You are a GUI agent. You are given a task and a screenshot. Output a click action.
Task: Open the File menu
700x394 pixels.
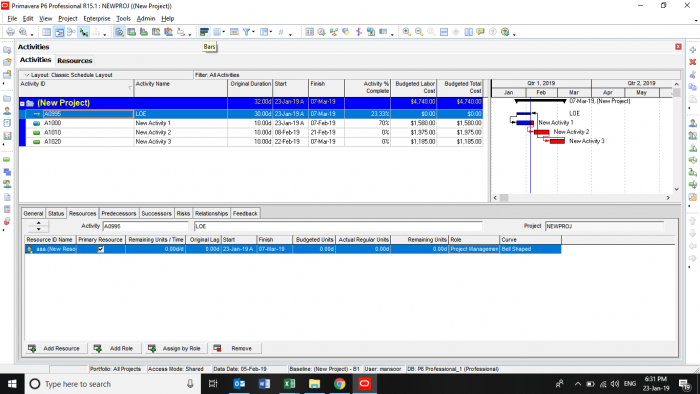tap(12, 18)
